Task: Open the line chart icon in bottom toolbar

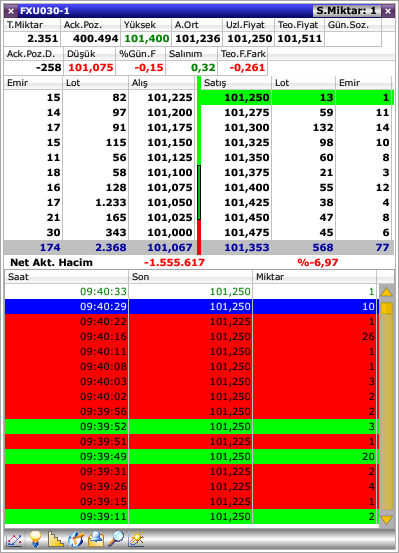Action: point(14,539)
